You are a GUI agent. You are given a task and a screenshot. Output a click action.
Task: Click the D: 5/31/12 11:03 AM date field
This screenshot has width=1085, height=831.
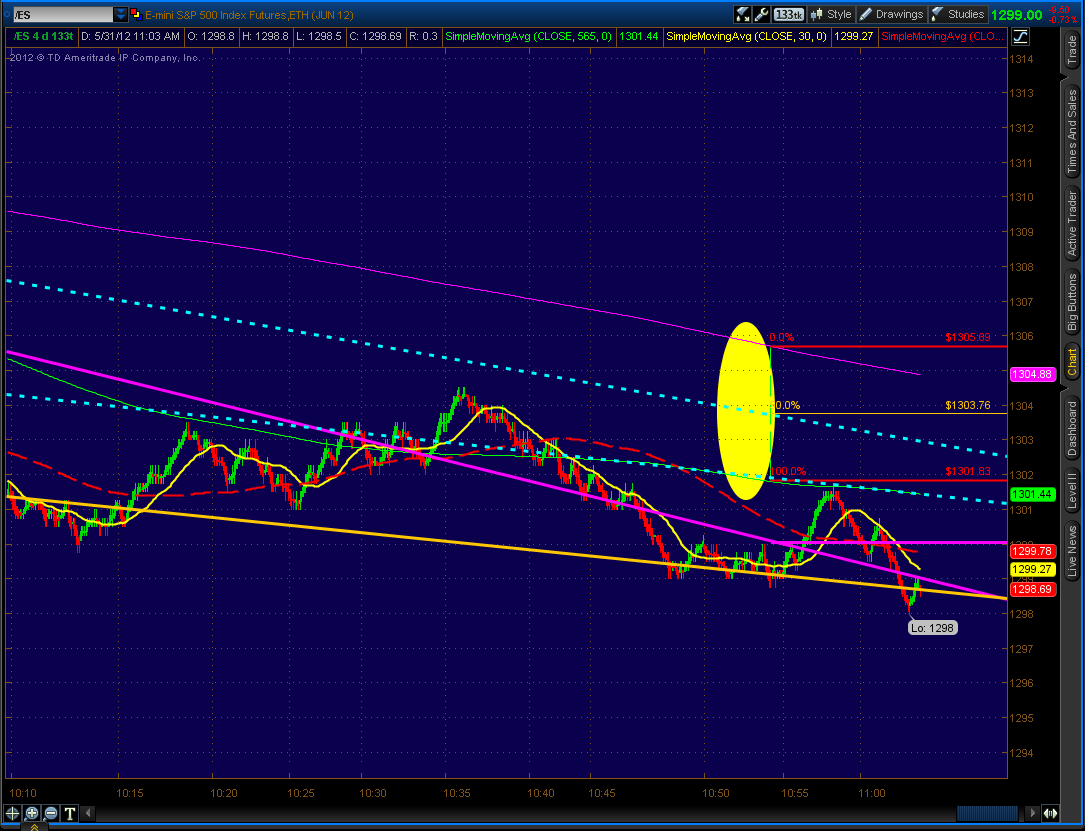coord(131,36)
